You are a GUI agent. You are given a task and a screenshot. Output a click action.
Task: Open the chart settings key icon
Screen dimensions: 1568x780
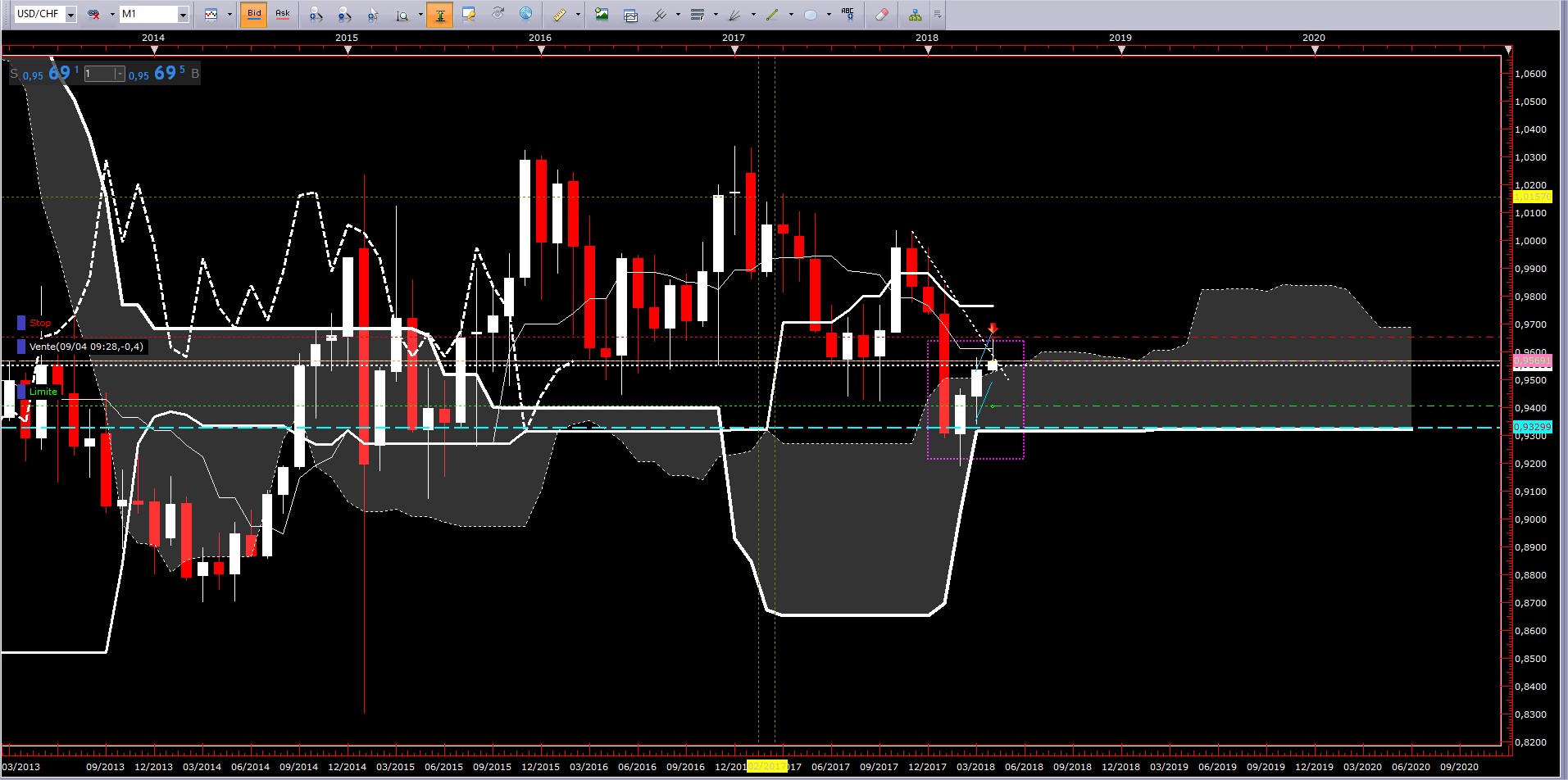pos(469,14)
